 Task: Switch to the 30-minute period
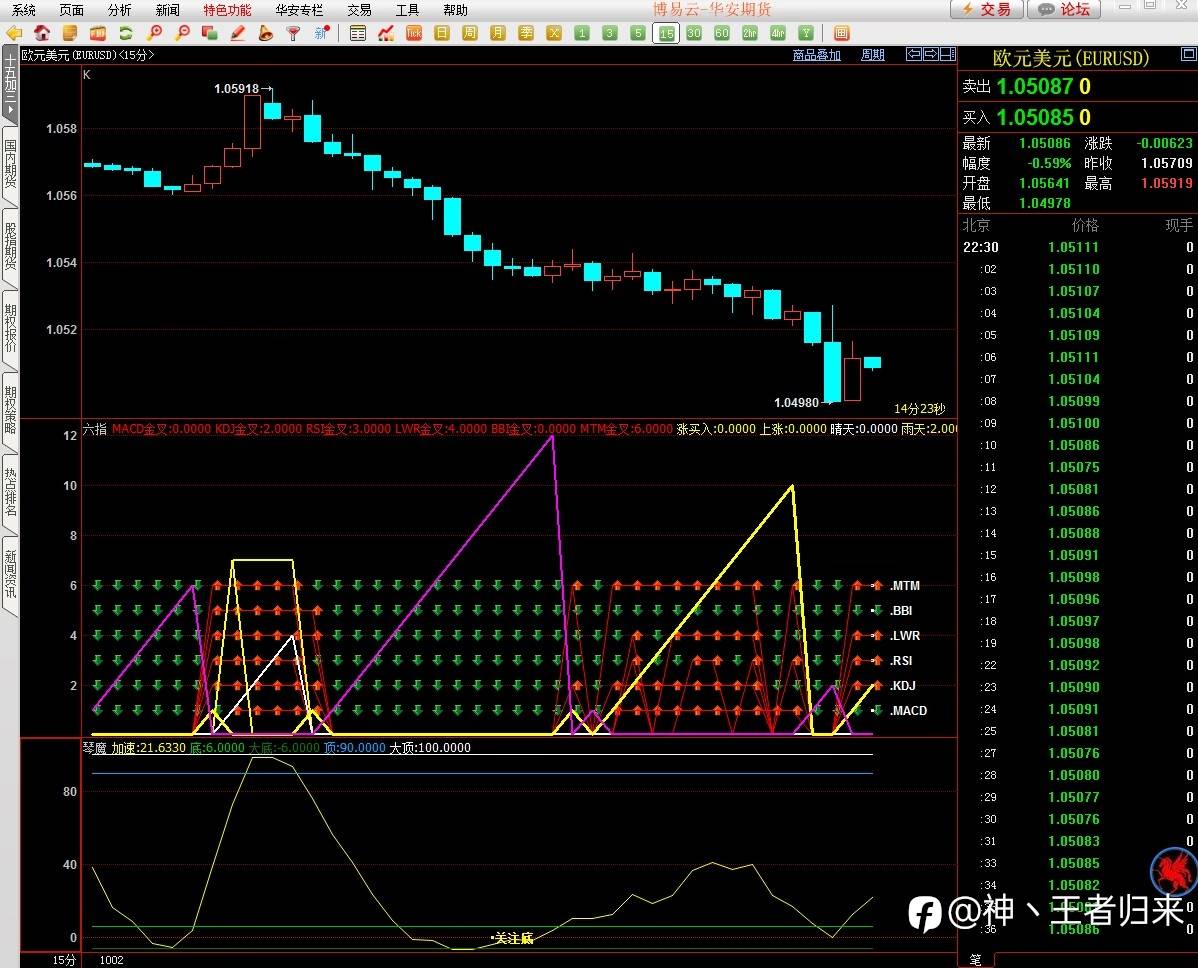pyautogui.click(x=693, y=33)
